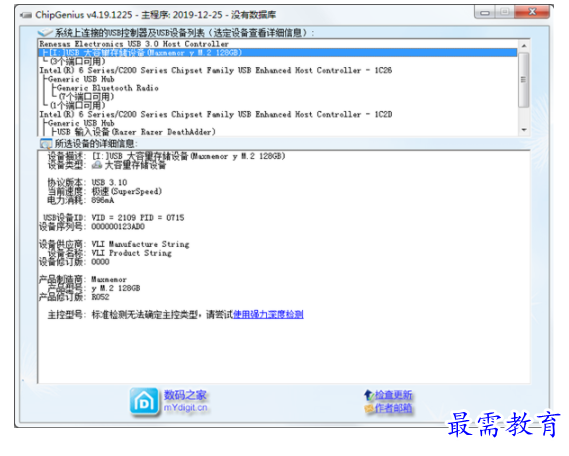The width and height of the screenshot is (569, 456).
Task: Click the ChipGenius USB title bar icon
Action: tap(26, 15)
